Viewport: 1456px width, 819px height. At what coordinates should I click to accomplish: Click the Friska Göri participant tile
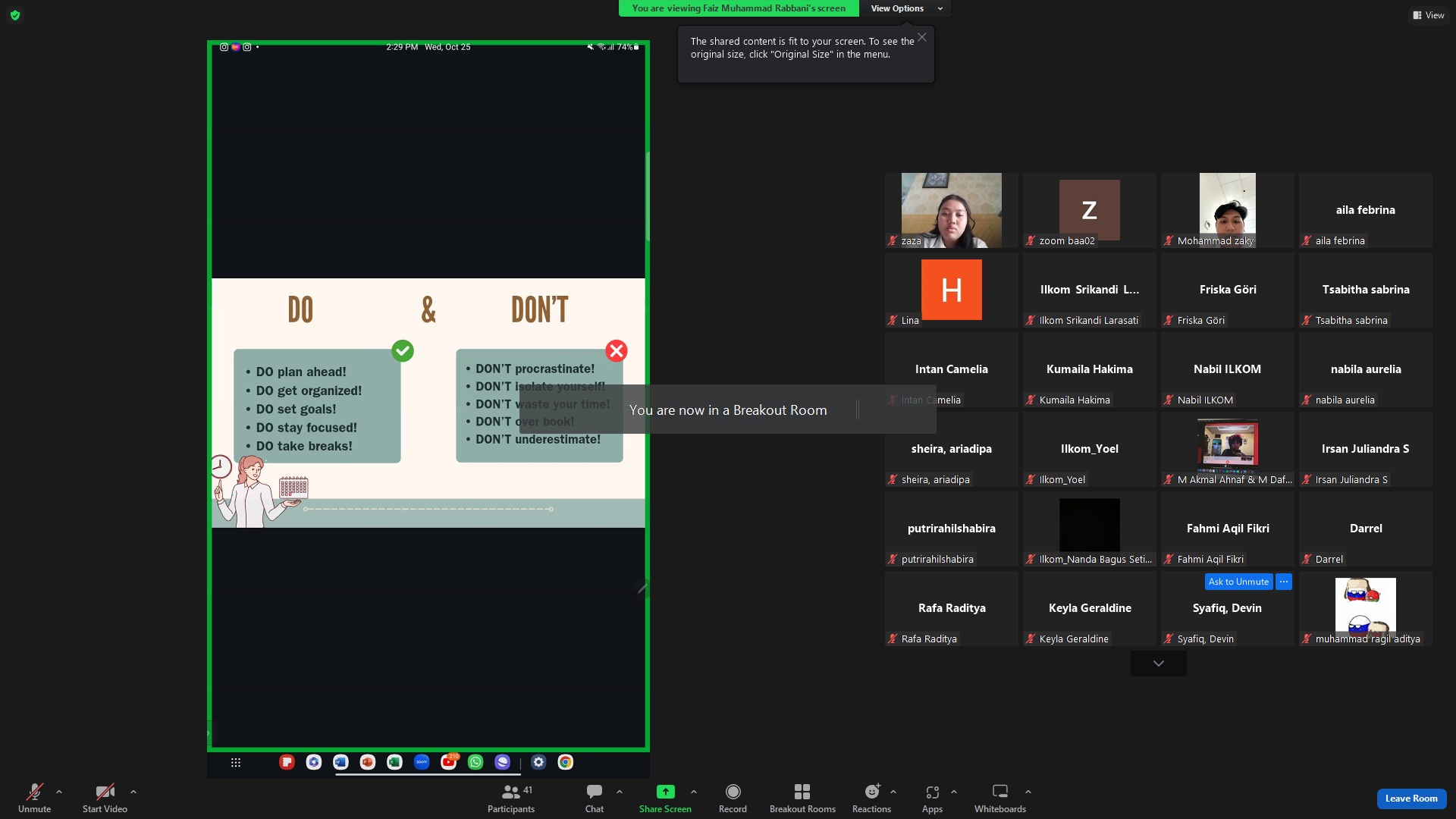pos(1227,290)
